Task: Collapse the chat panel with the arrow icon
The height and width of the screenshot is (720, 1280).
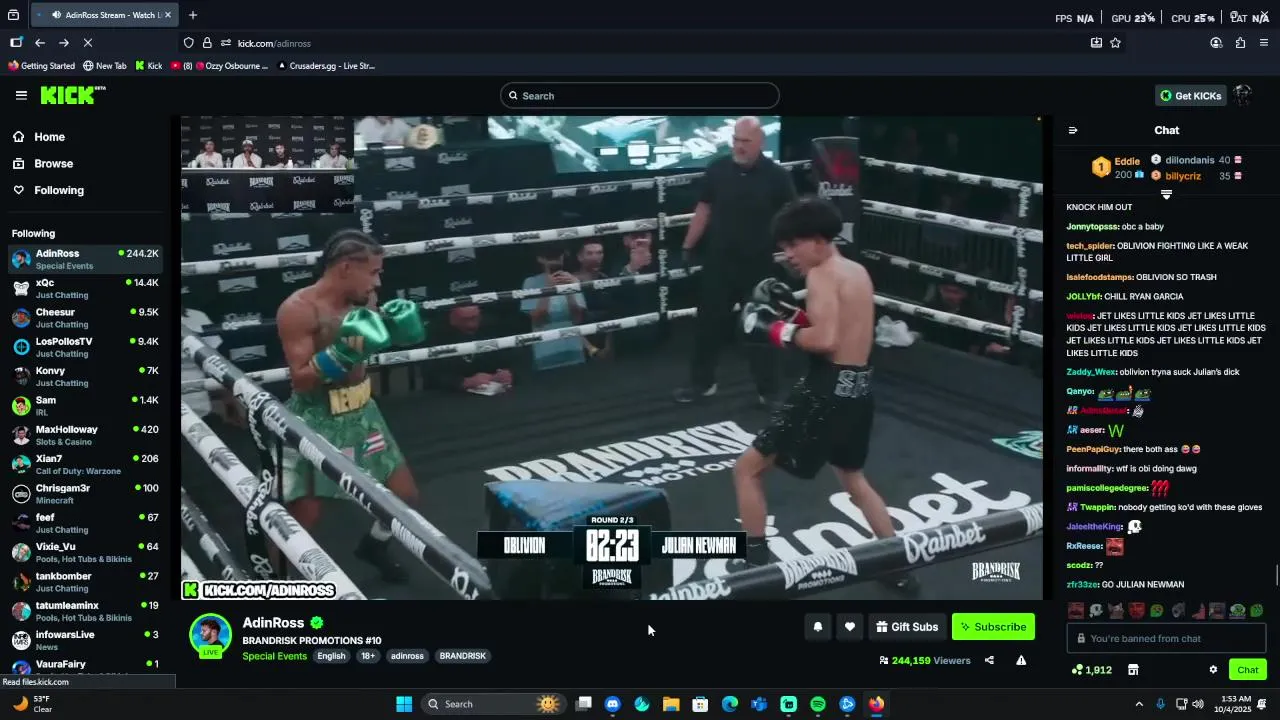Action: pos(1073,130)
